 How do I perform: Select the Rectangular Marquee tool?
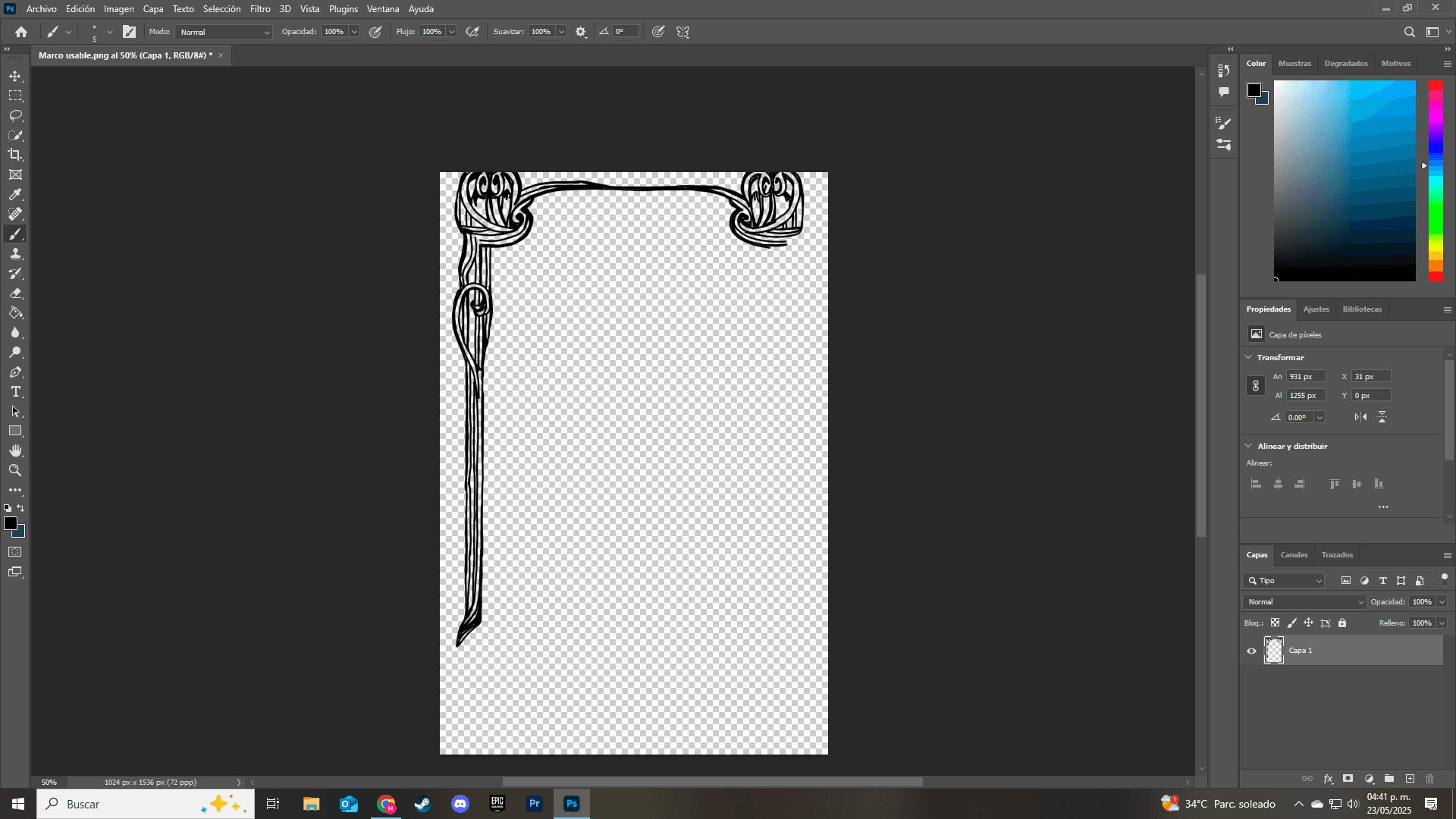[x=15, y=96]
